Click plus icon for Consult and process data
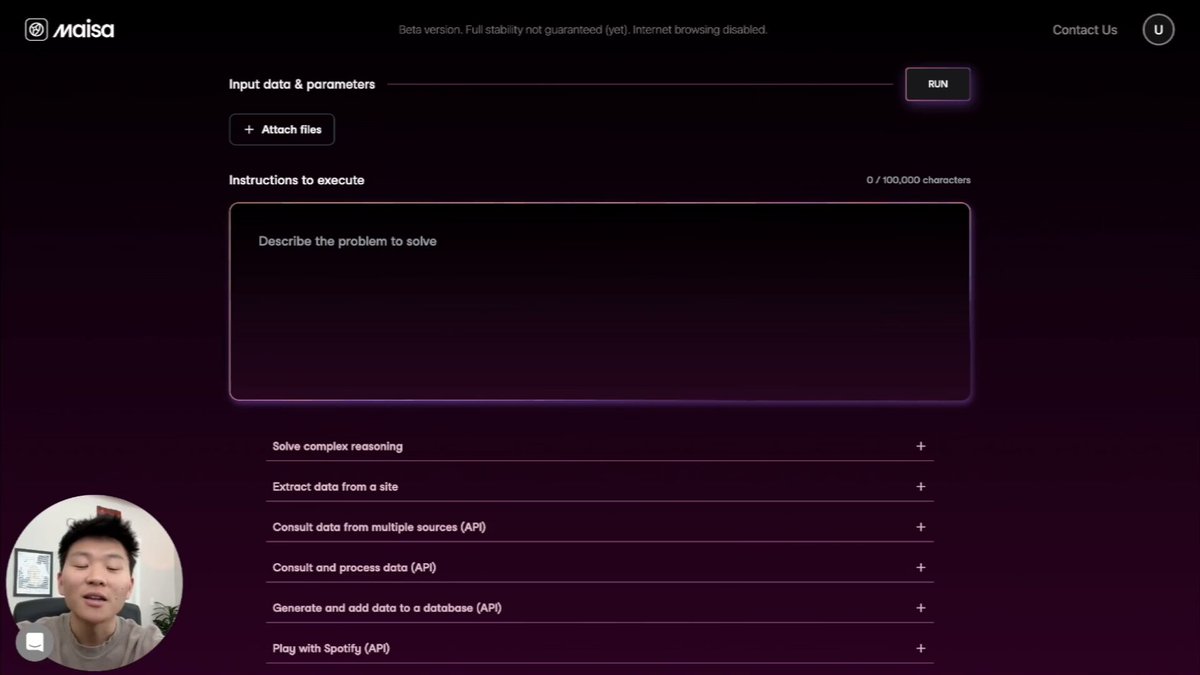The width and height of the screenshot is (1200, 675). tap(921, 567)
